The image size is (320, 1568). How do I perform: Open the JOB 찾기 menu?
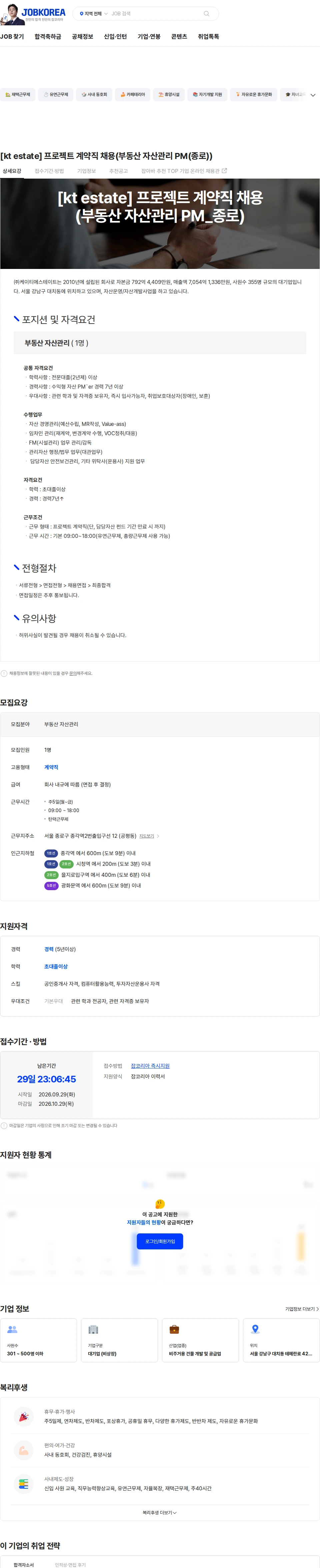(x=12, y=37)
